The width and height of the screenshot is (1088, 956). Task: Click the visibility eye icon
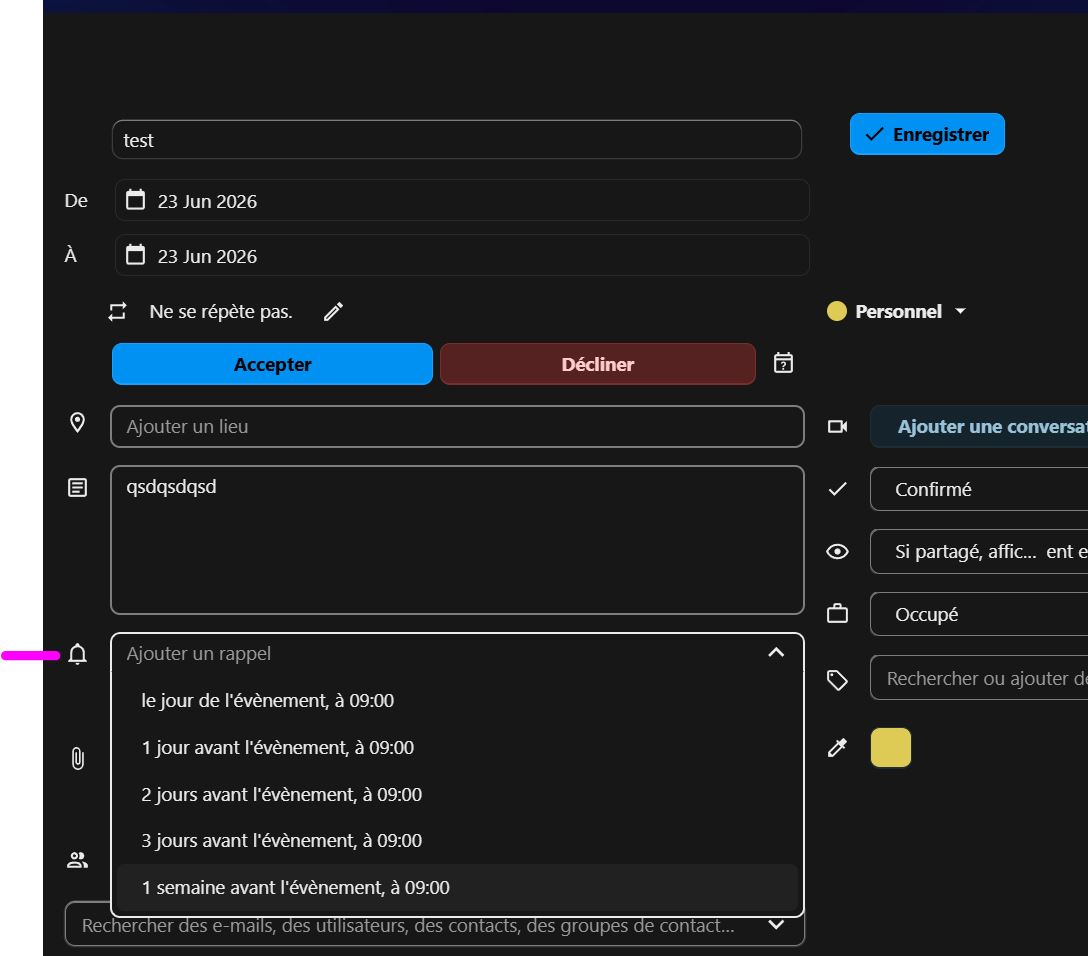click(x=838, y=552)
